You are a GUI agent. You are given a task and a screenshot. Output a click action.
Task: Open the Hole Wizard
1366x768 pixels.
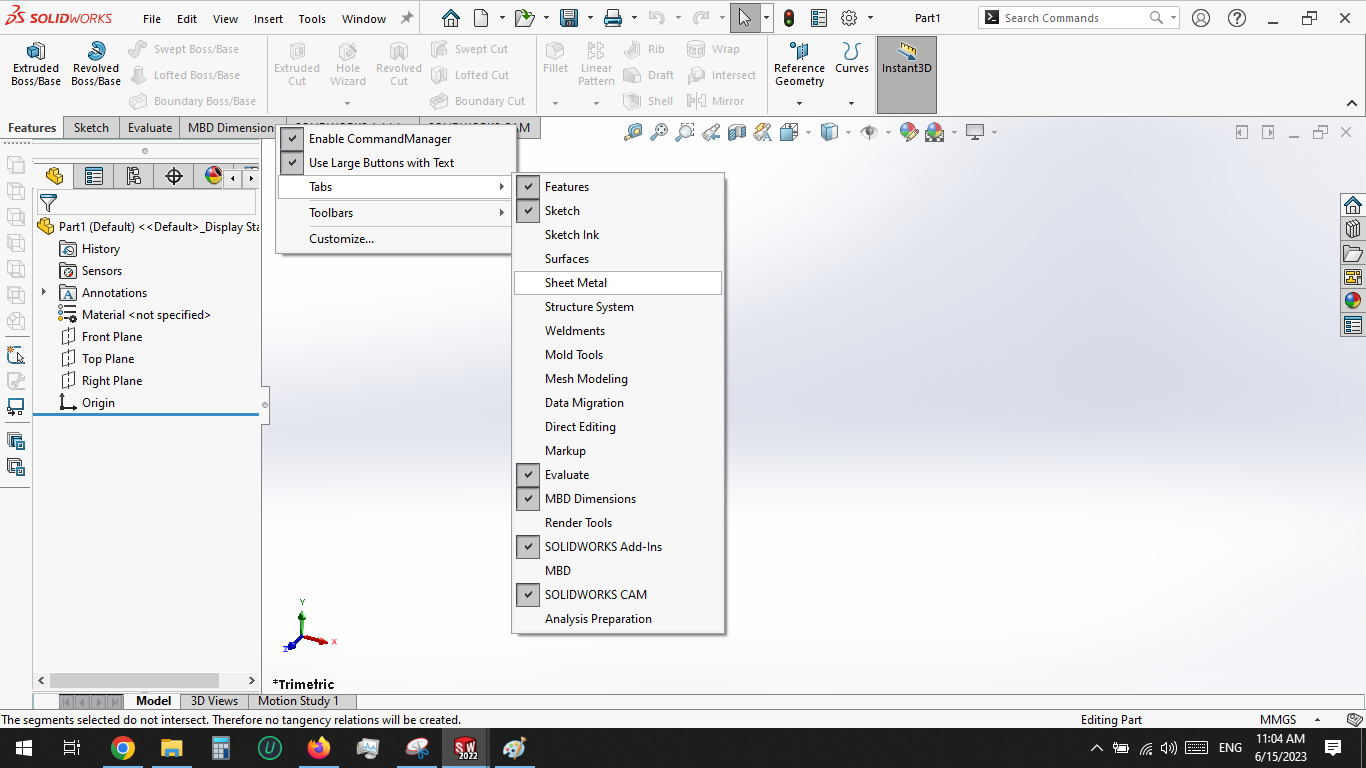coord(347,62)
